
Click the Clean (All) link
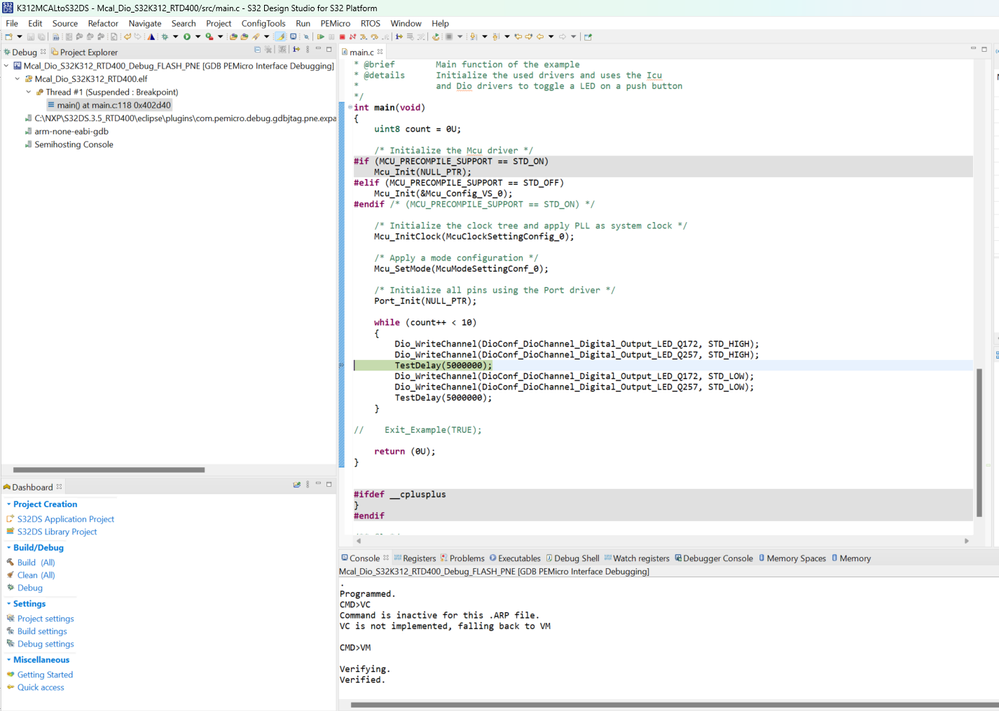pos(36,575)
